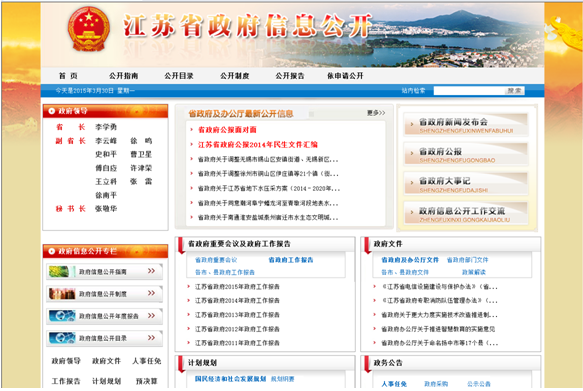Click arrow icon beside 政府信息公开工作交流
Viewport: 583px width, 391px height.
pyautogui.click(x=412, y=212)
